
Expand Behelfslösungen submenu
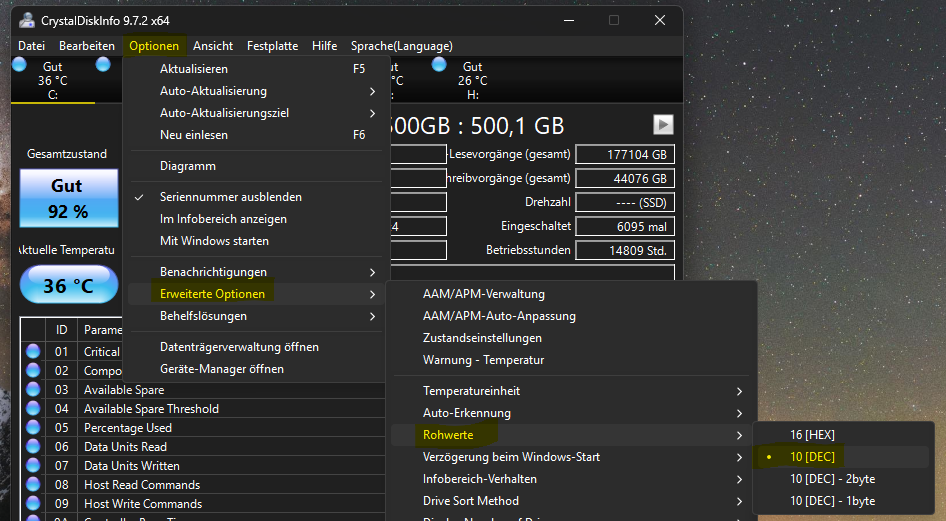[256, 316]
